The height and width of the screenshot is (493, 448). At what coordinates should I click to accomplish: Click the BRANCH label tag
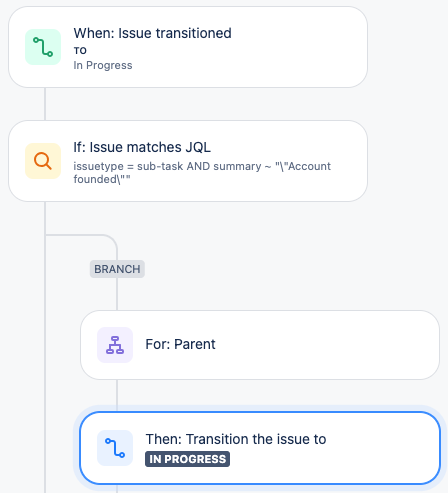(x=117, y=269)
